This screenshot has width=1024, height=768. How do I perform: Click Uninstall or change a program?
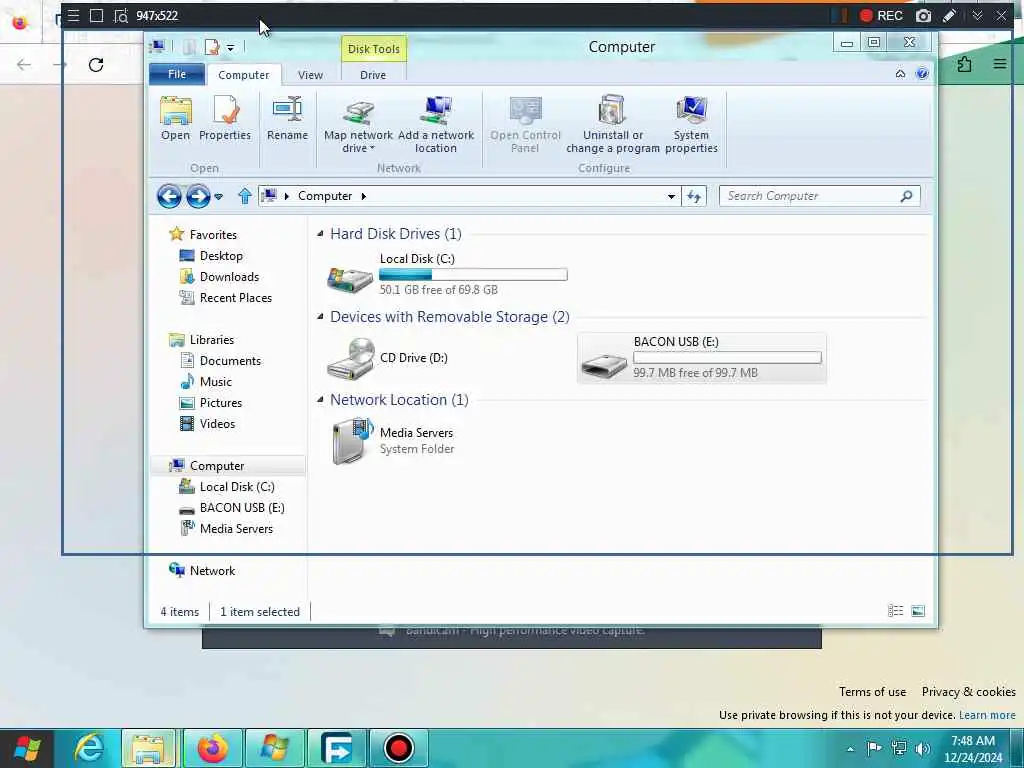[x=613, y=124]
